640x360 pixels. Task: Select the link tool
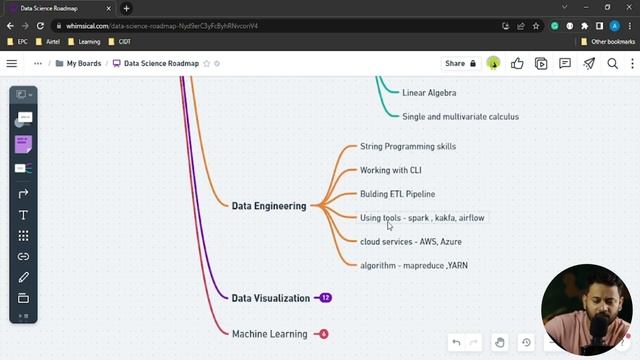pos(24,256)
